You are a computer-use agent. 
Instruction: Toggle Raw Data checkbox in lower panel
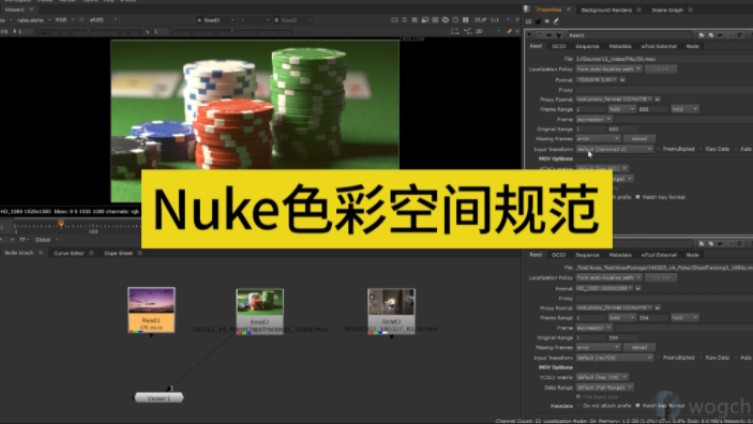pos(701,358)
